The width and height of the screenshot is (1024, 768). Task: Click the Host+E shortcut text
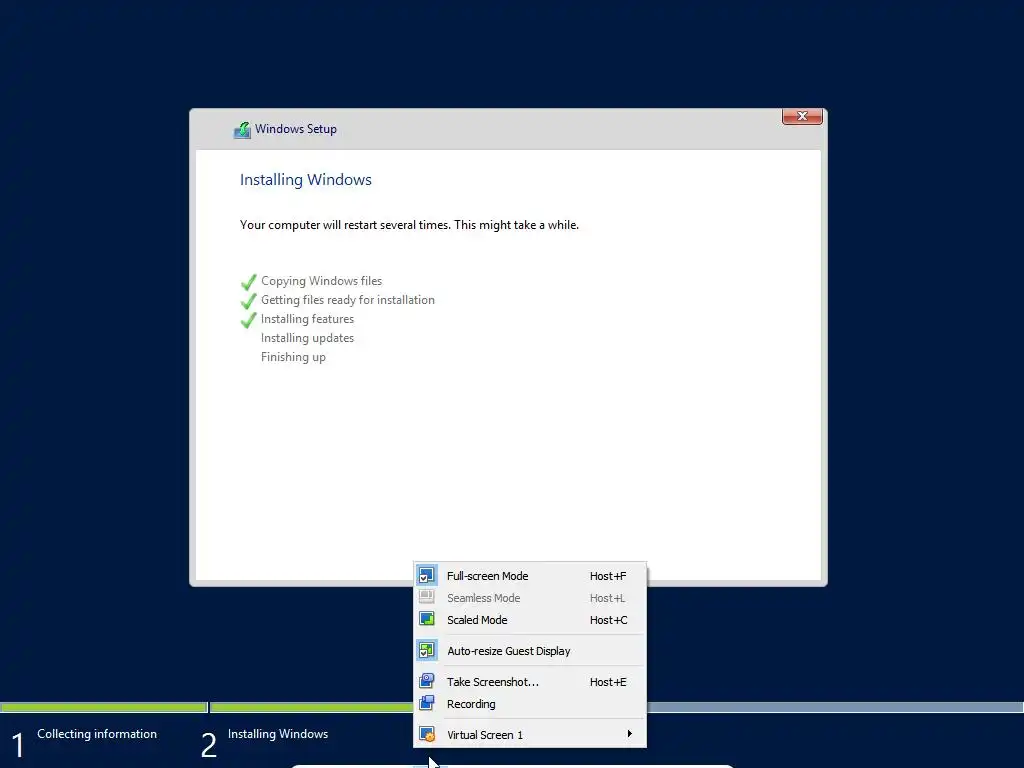pyautogui.click(x=607, y=682)
